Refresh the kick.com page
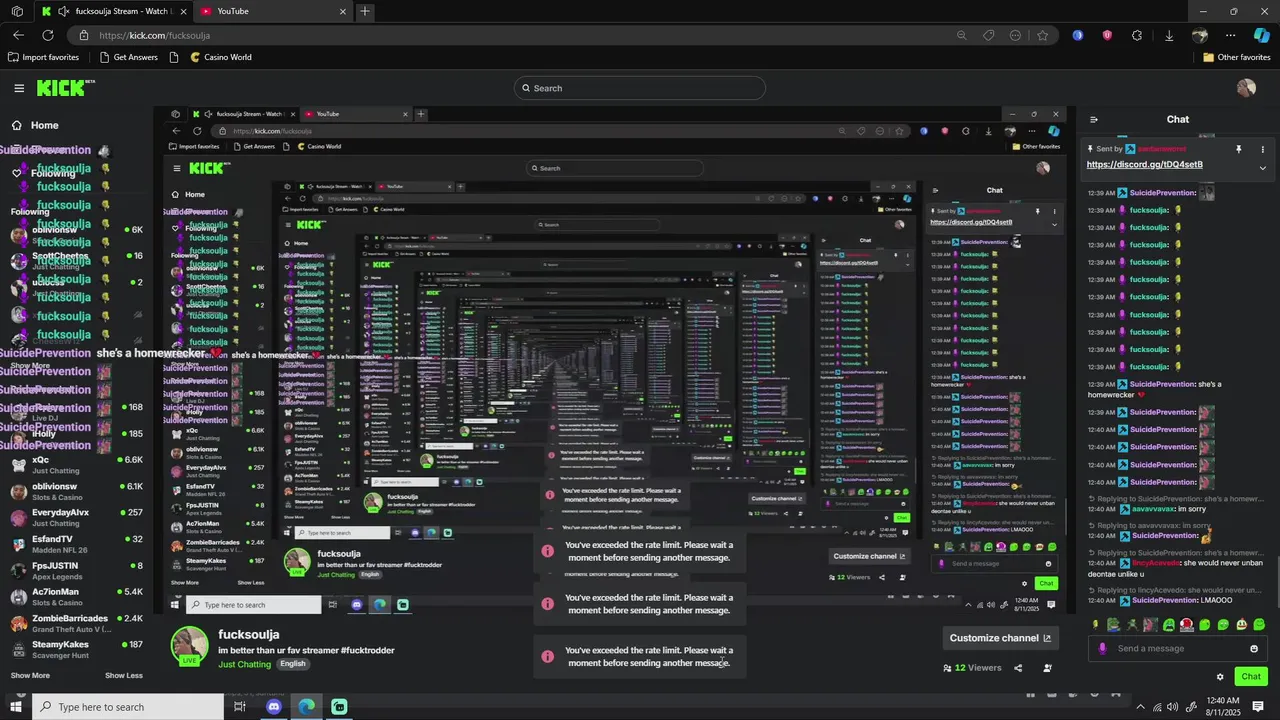1280x720 pixels. (x=47, y=35)
